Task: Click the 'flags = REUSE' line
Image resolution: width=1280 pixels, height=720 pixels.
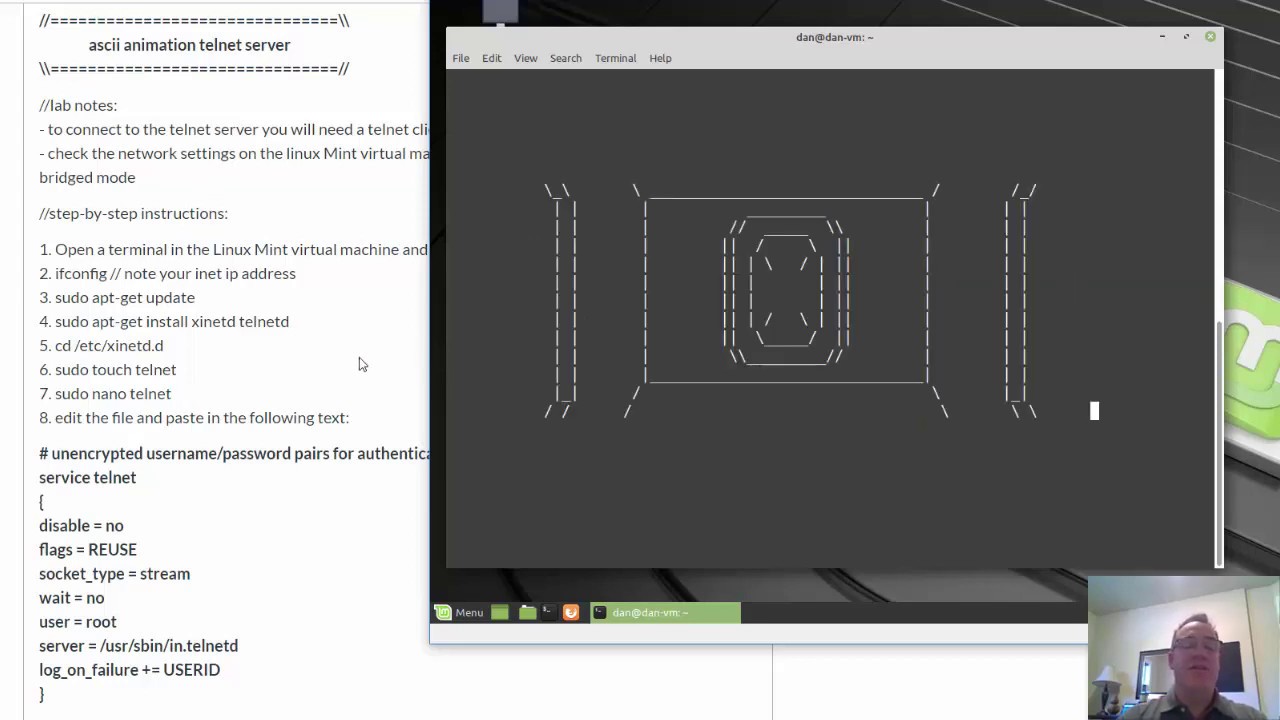Action: 88,549
